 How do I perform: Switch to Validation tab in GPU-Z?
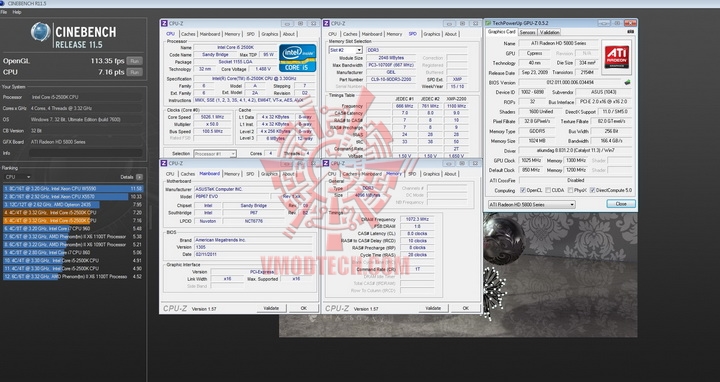point(549,32)
